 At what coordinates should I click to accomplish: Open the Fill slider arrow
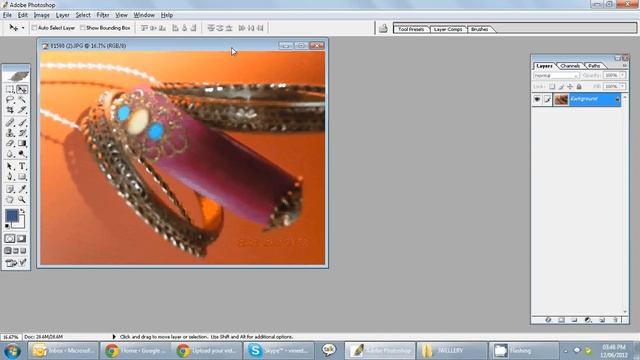tap(622, 87)
